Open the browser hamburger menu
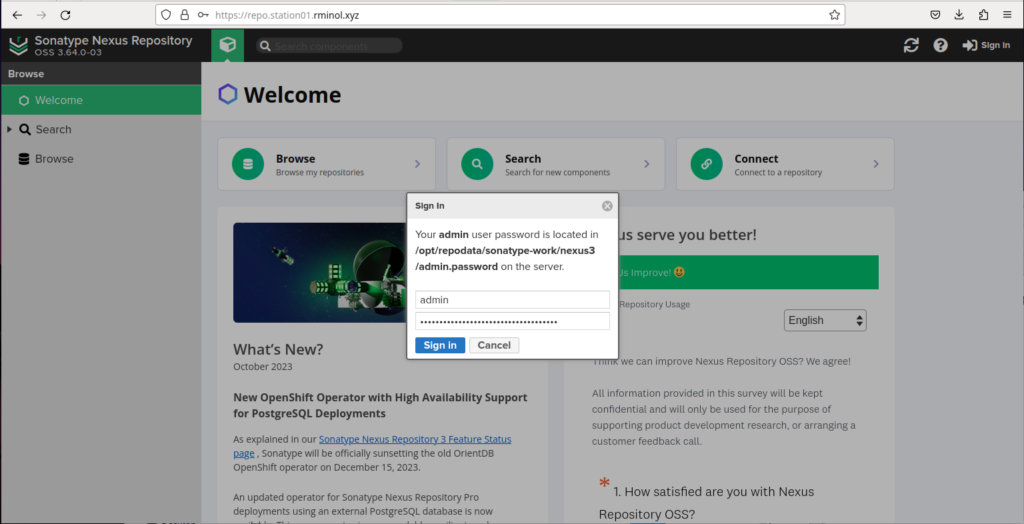The width and height of the screenshot is (1024, 524). (x=1008, y=15)
